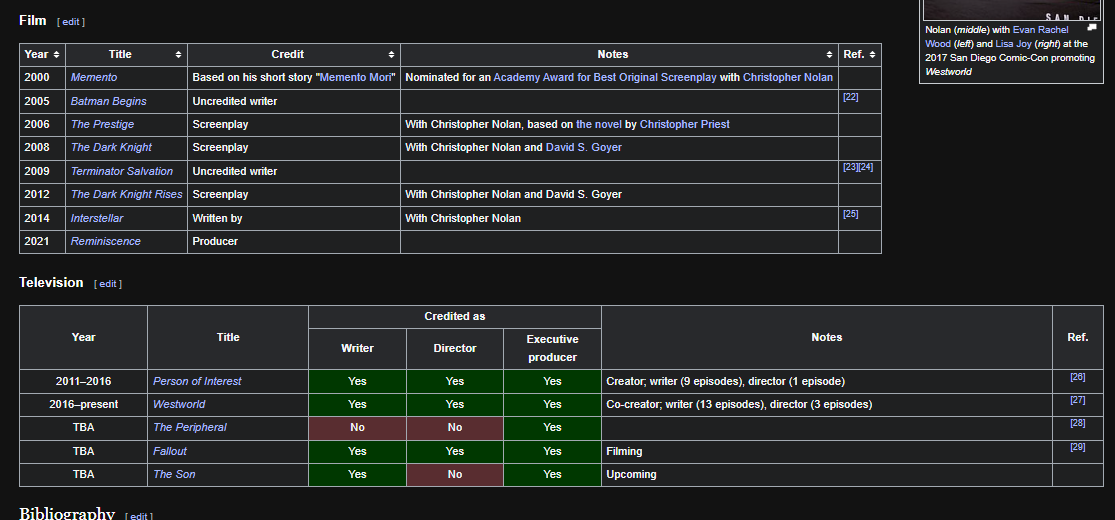This screenshot has height=520, width=1115.
Task: Open David S. Goyer link
Action: 583,147
